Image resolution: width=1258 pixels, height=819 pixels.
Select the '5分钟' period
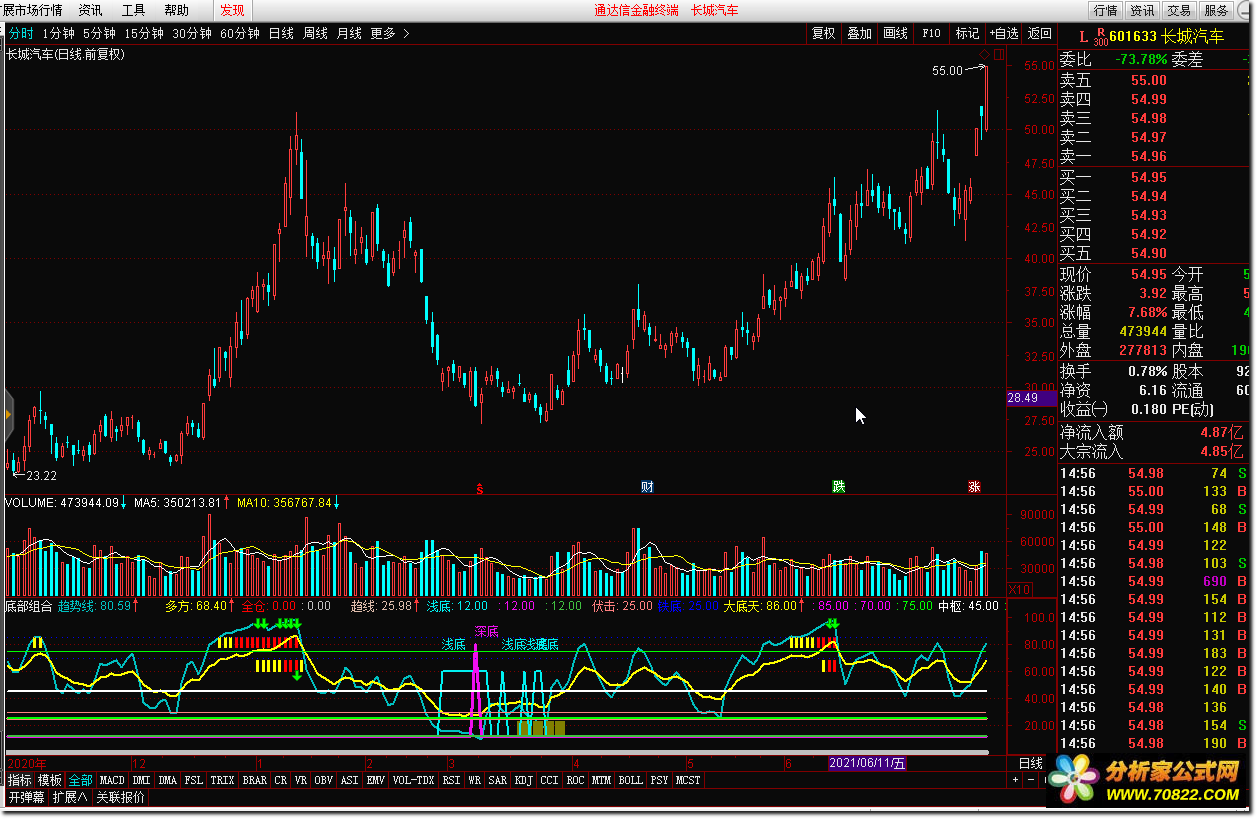99,33
